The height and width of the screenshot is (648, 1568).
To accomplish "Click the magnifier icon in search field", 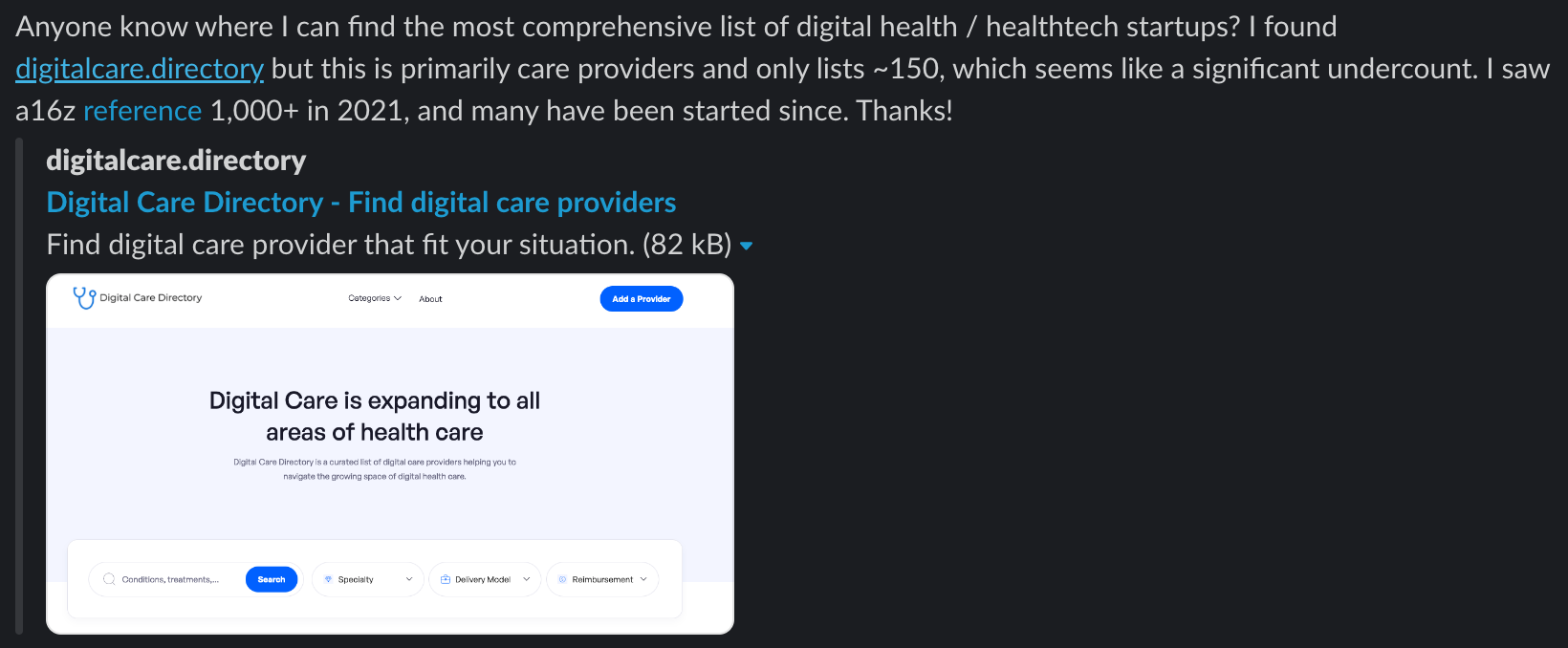I will pos(109,579).
